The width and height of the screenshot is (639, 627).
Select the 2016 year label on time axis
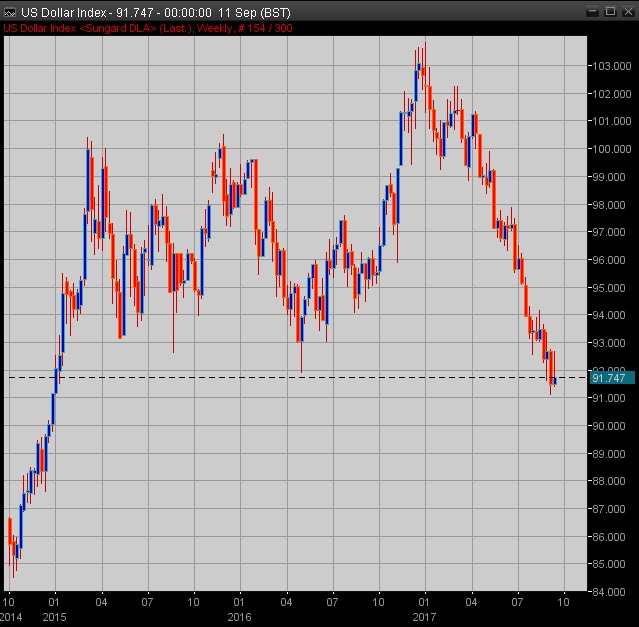point(238,617)
